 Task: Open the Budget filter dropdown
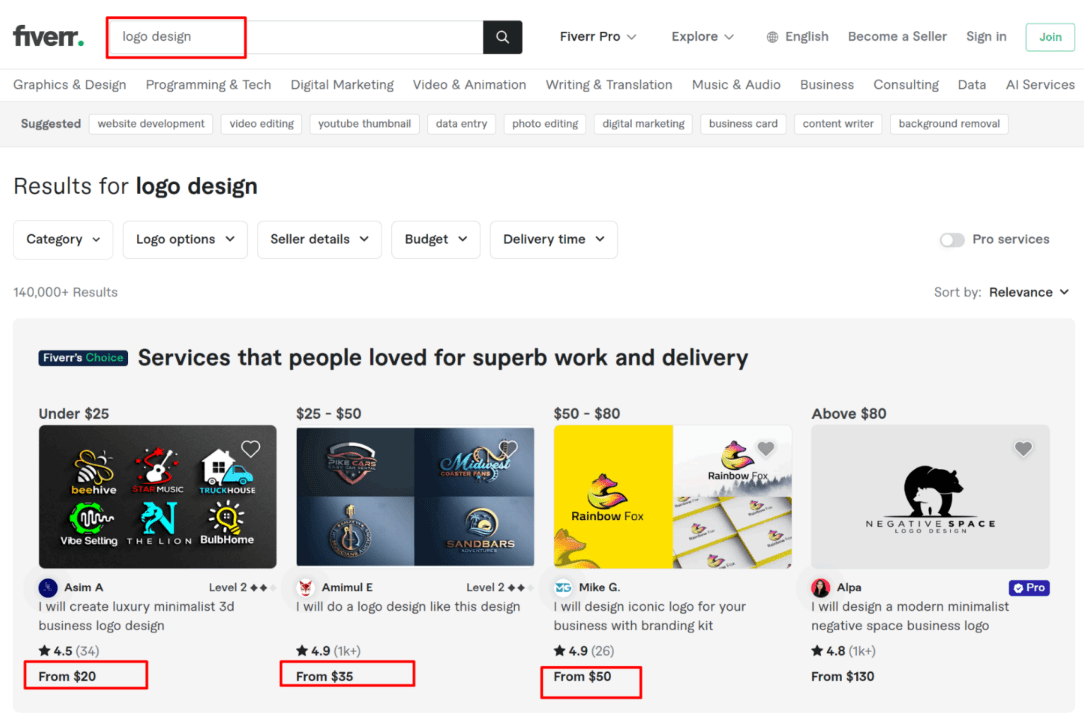click(x=436, y=240)
